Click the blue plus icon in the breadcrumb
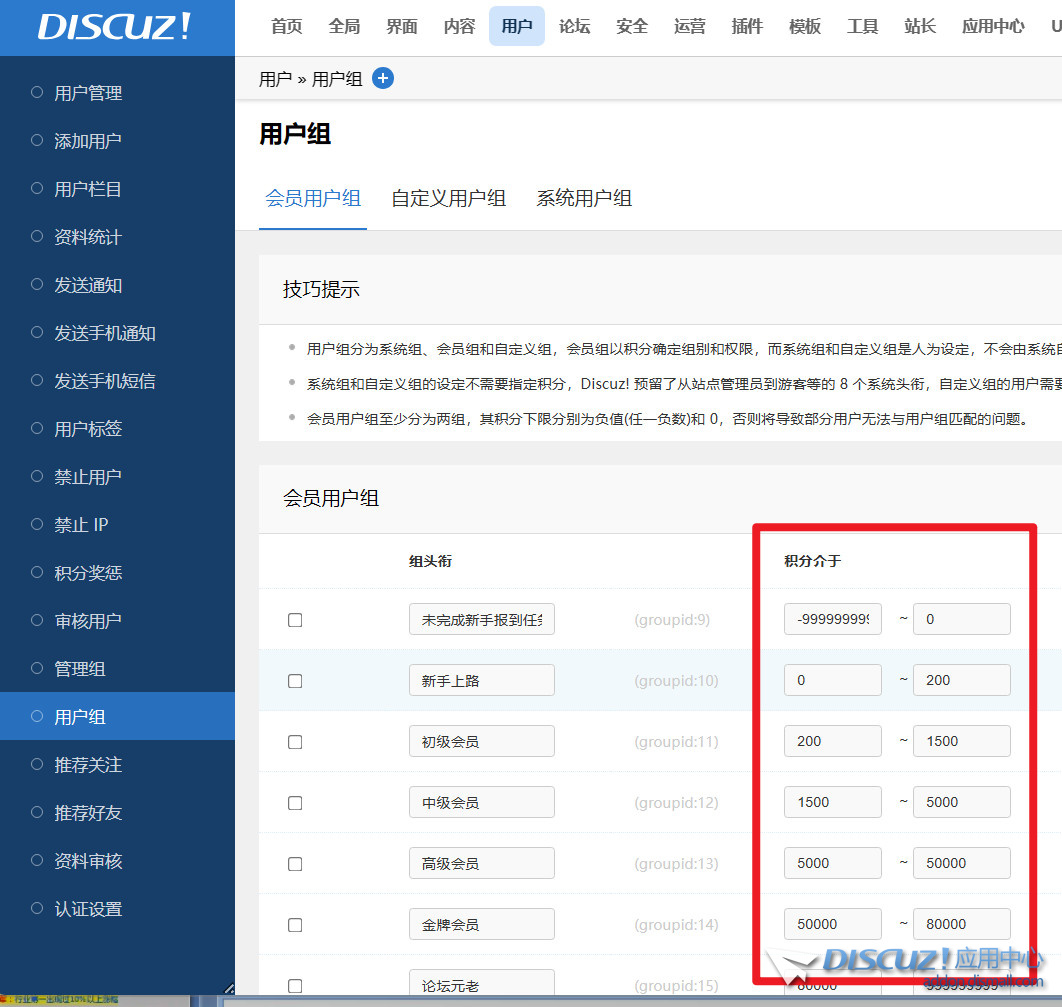Viewport: 1062px width, 1007px height. tap(383, 78)
